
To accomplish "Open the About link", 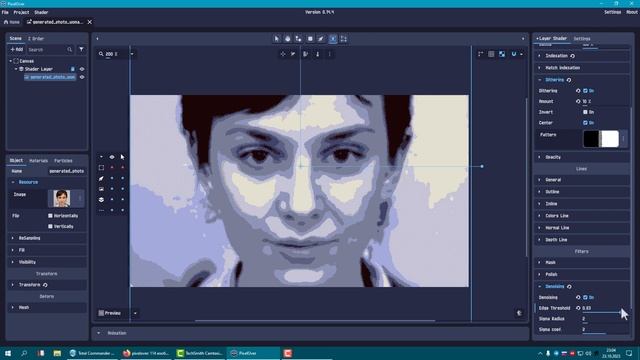I will (x=631, y=12).
